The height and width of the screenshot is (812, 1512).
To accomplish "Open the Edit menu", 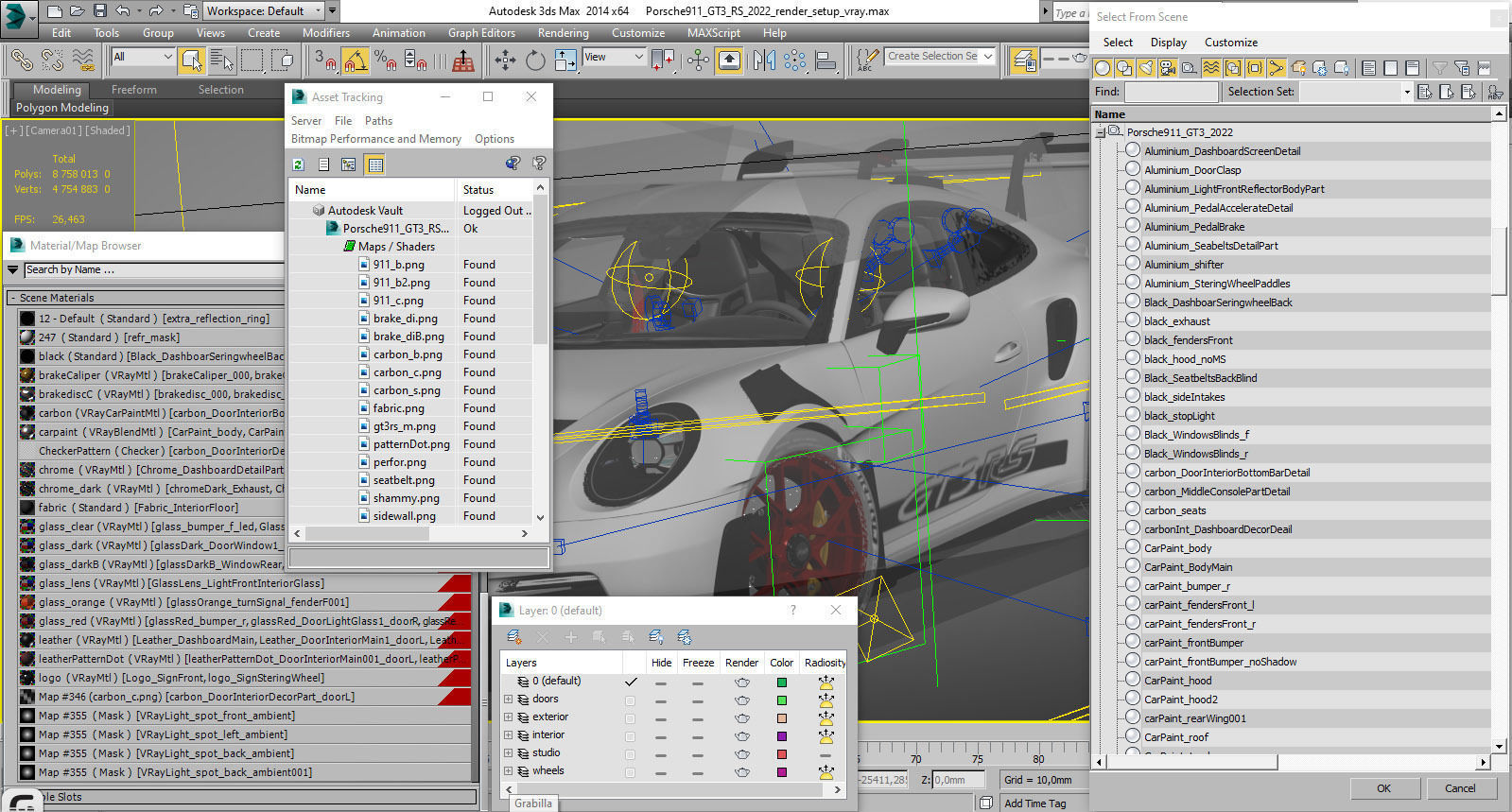I will click(x=61, y=32).
